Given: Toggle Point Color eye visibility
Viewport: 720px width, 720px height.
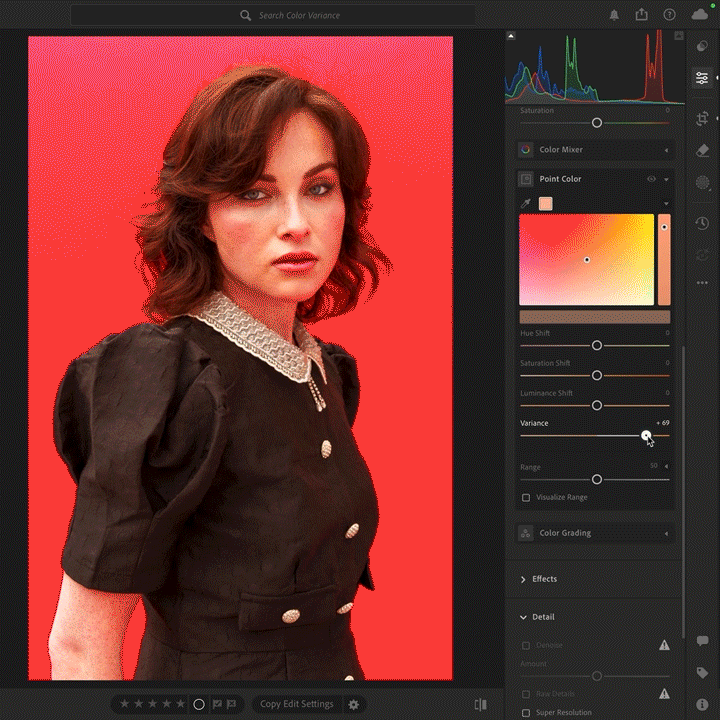Looking at the screenshot, I should (651, 179).
